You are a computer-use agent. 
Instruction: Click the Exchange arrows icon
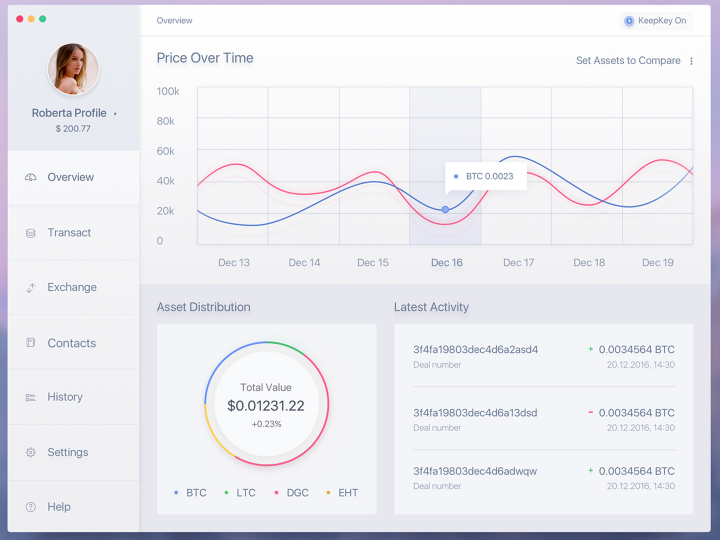pyautogui.click(x=31, y=288)
